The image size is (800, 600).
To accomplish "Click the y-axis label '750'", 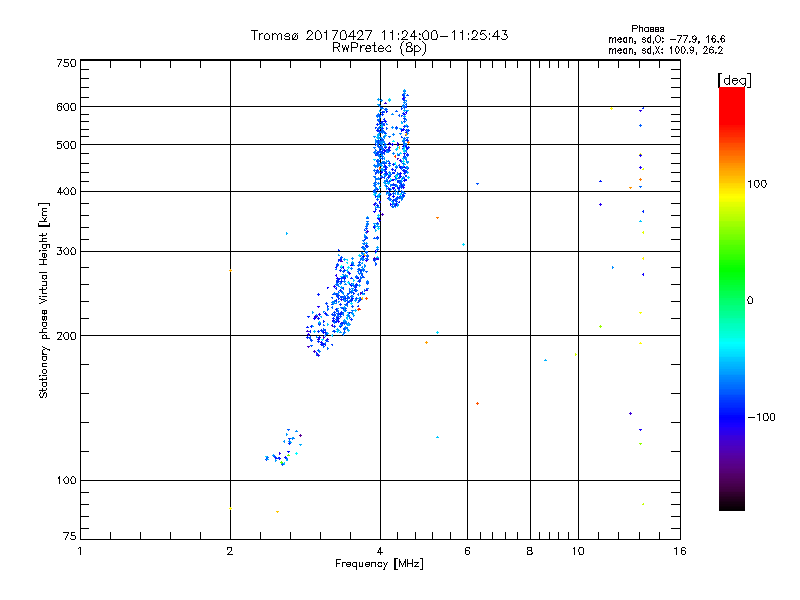I will [66, 63].
